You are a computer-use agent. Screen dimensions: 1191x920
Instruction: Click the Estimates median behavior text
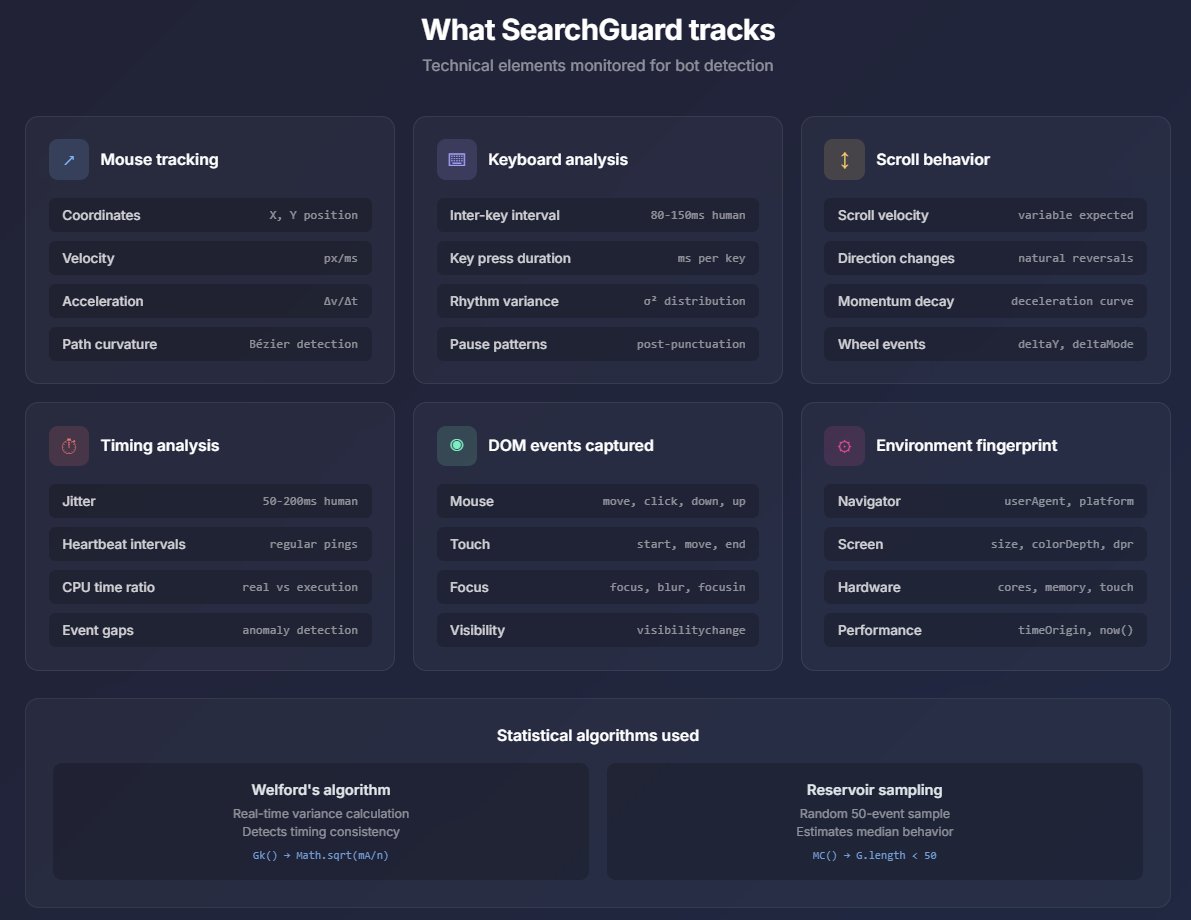(874, 832)
